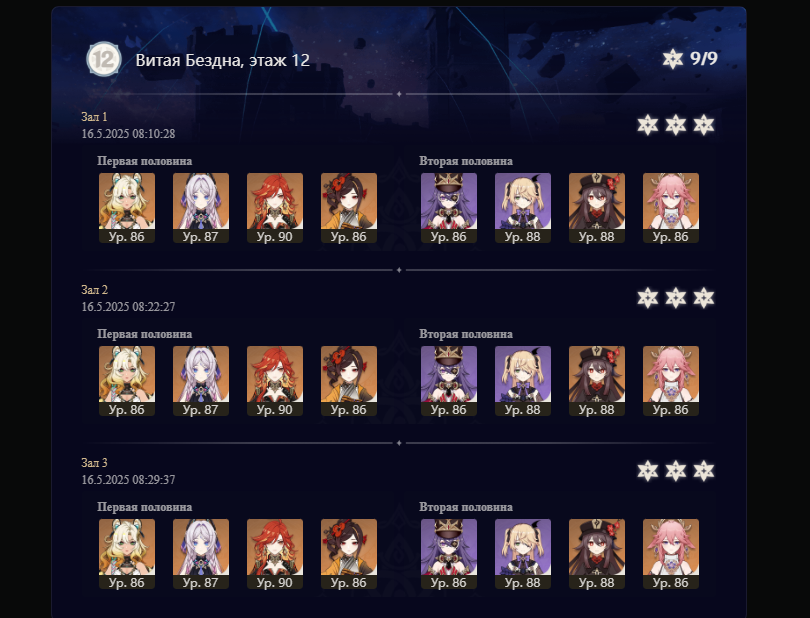Click Вторая половина label in Зал 3
Screen dimensions: 810x618
[x=466, y=507]
